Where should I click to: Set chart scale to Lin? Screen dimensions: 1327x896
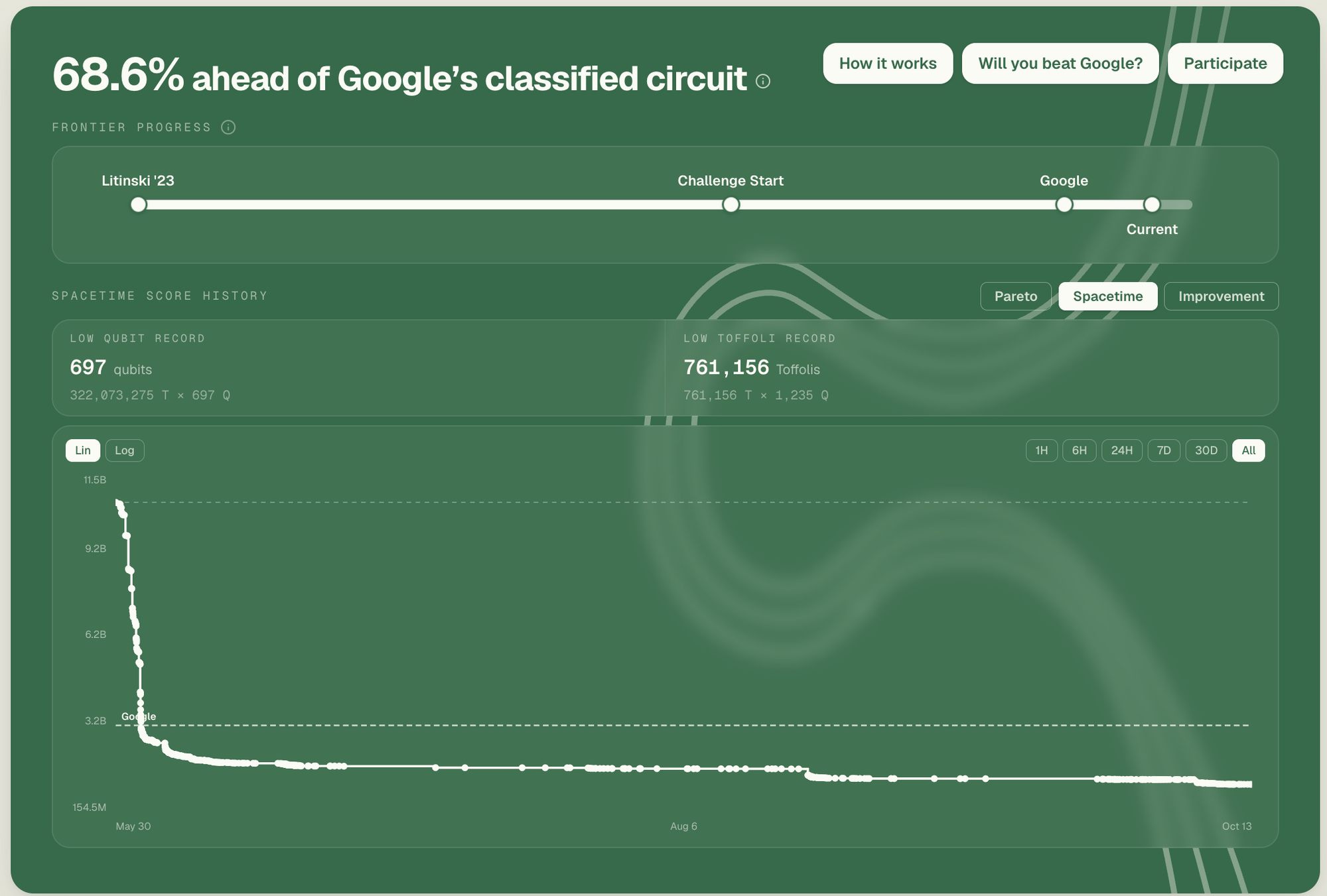(83, 450)
